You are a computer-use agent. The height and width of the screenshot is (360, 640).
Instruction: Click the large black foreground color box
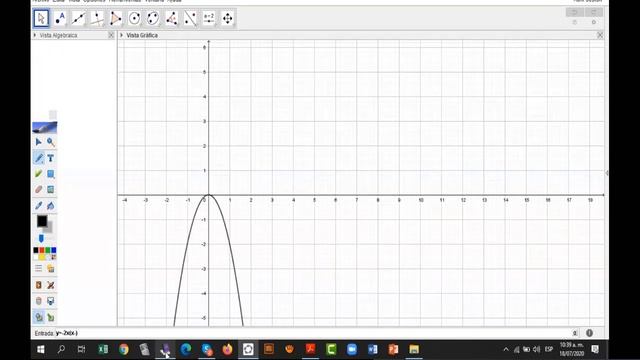click(42, 221)
